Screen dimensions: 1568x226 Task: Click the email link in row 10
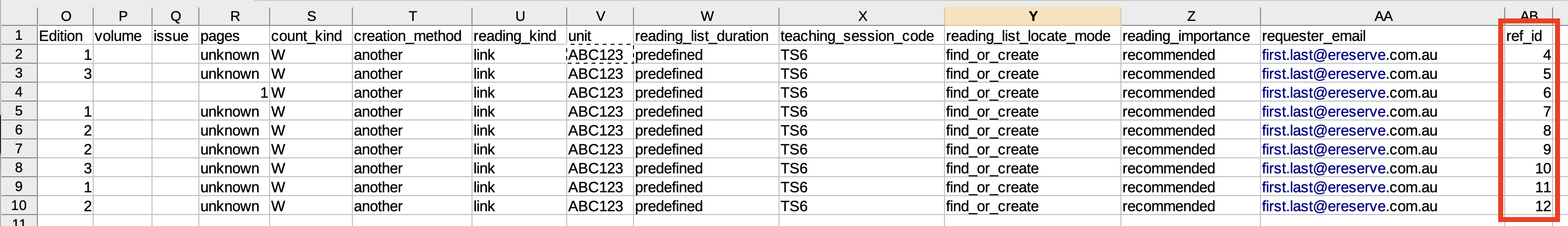[x=1349, y=207]
